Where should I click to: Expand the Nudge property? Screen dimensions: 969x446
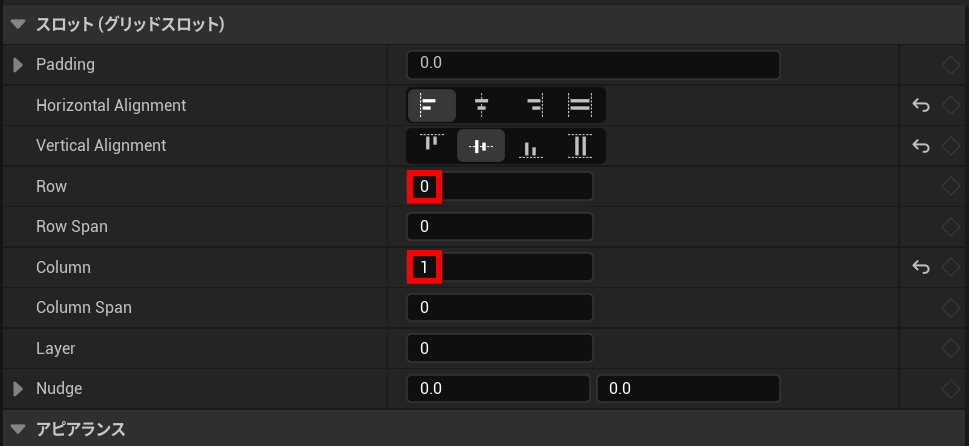pyautogui.click(x=18, y=388)
